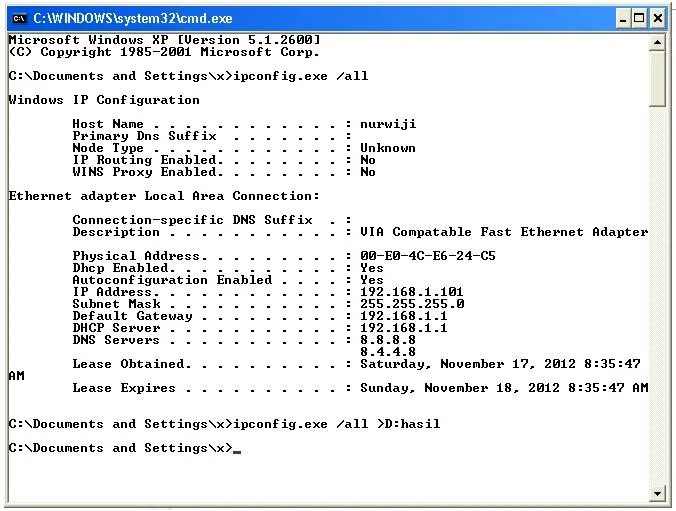Click the DNS server 8.8.8.8

point(388,340)
